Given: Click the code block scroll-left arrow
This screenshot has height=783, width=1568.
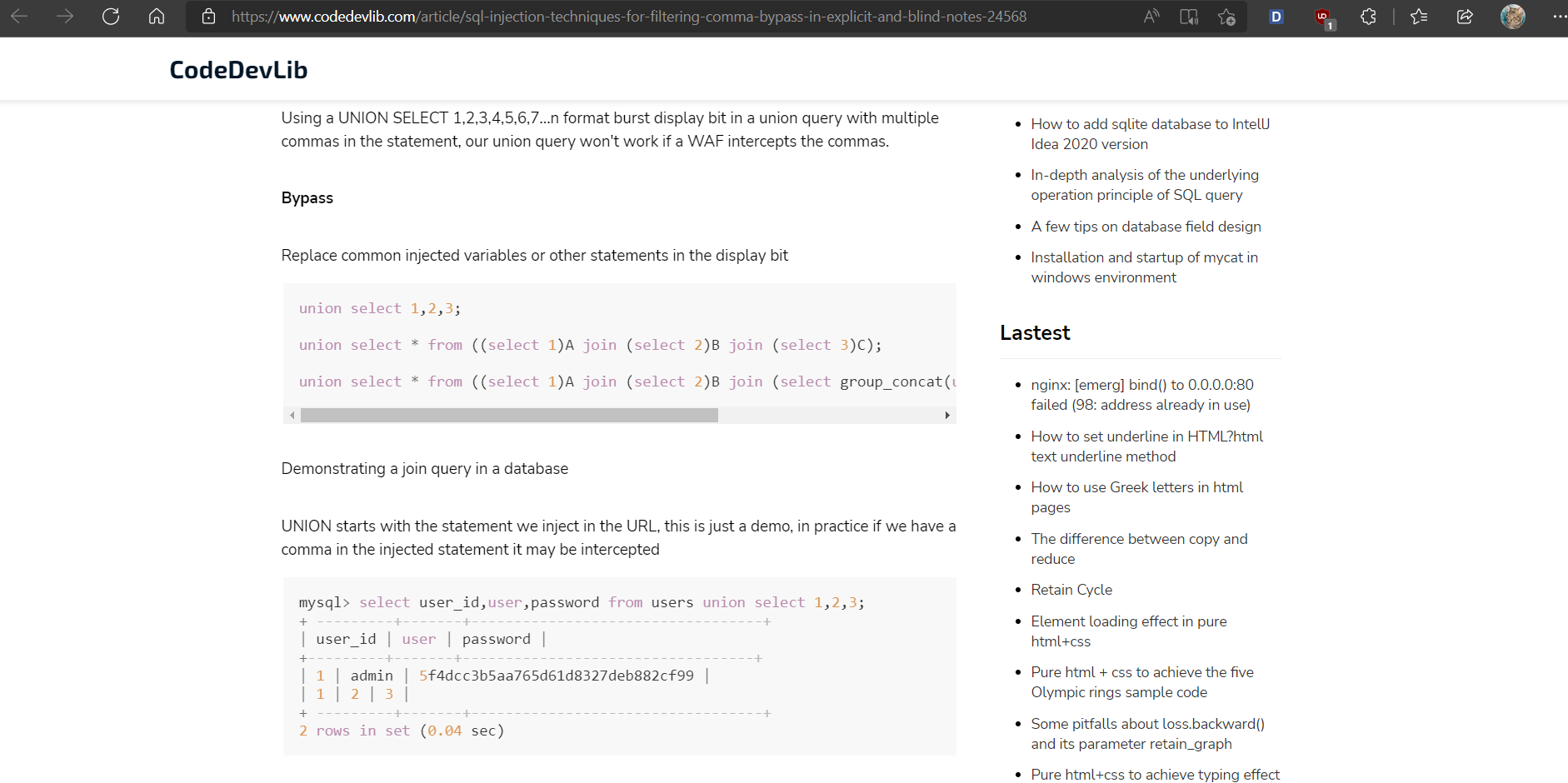Looking at the screenshot, I should coord(292,415).
